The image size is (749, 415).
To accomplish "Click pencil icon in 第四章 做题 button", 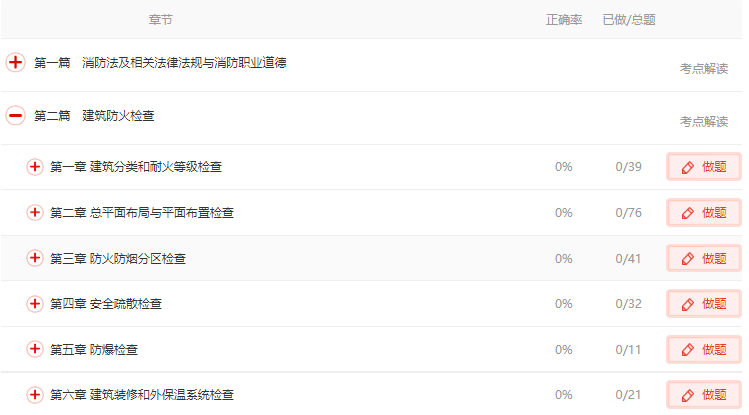I will point(687,304).
